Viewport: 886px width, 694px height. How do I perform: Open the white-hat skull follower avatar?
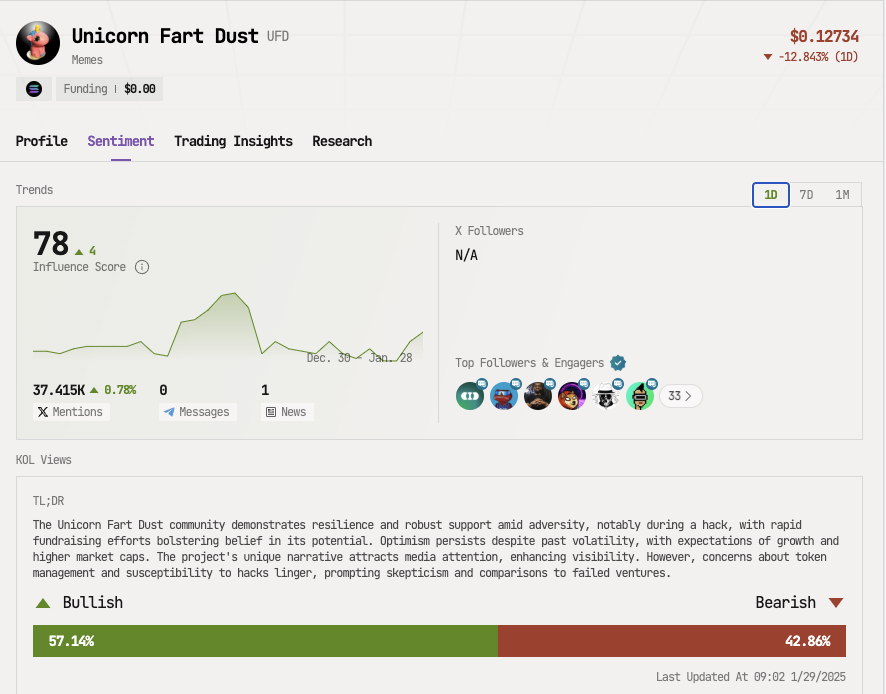(x=606, y=396)
